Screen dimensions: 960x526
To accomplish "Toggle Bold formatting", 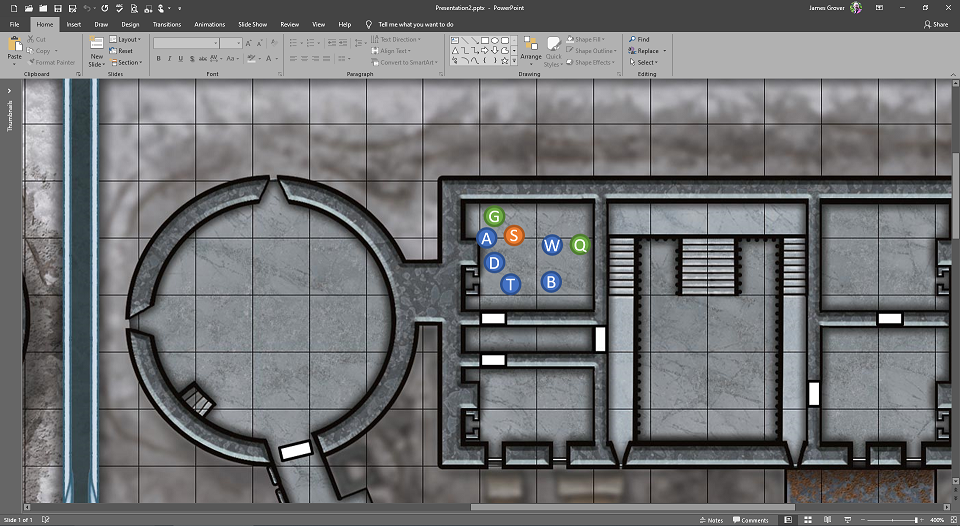I will 158,59.
